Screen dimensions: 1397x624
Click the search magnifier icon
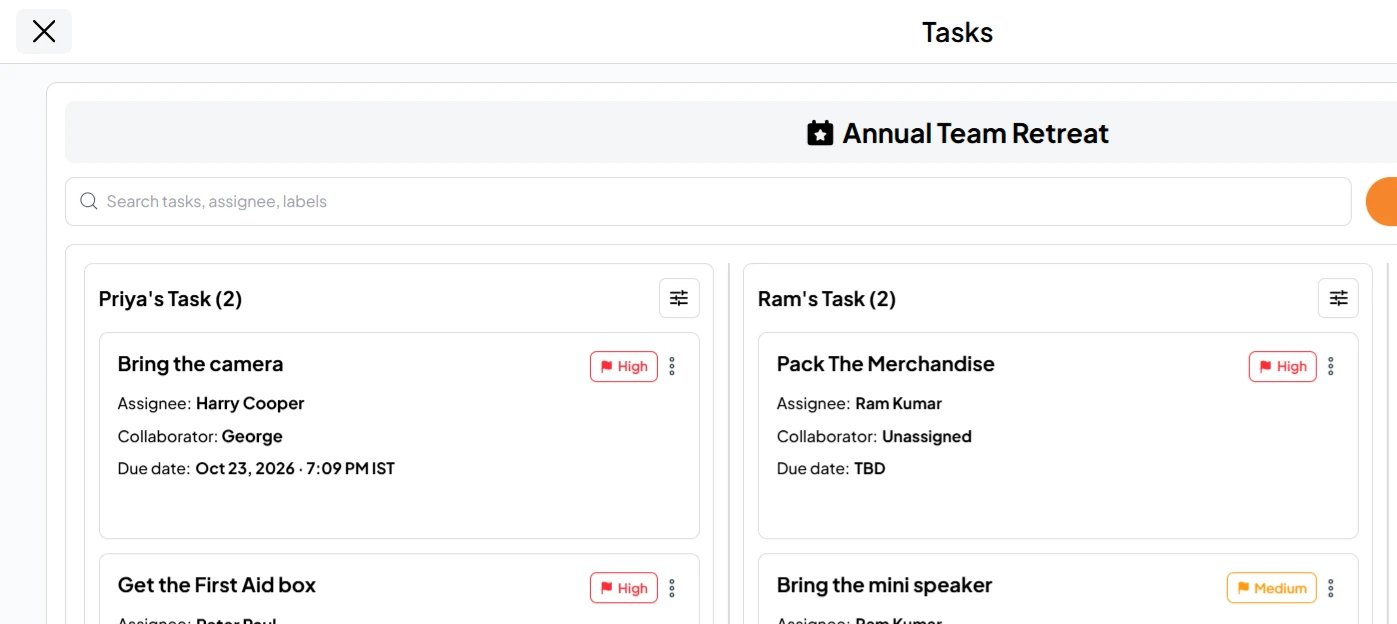[x=89, y=202]
